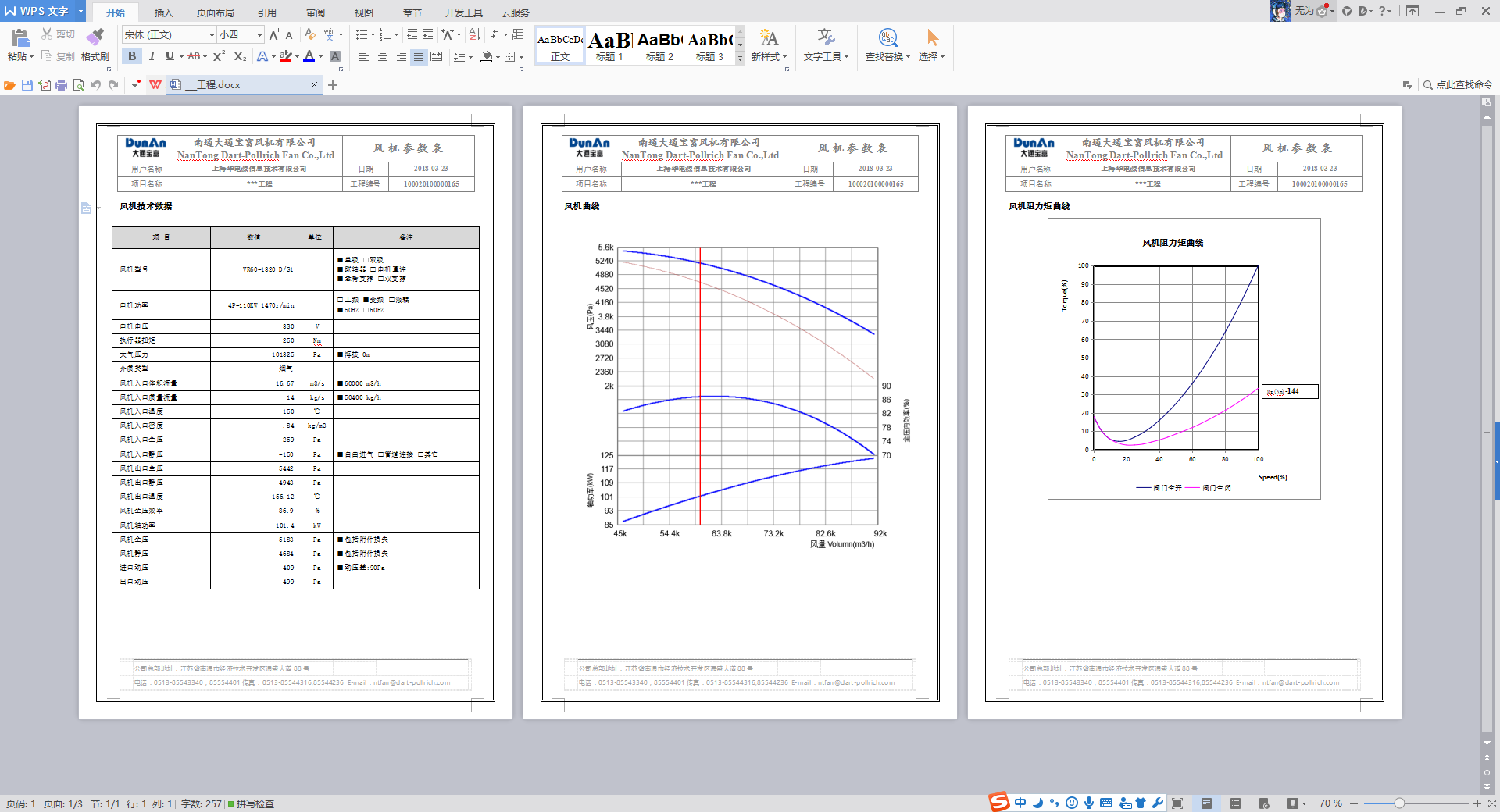Screen dimensions: 1500x812
Task: Clear formatting with the eraser icon
Action: (310, 34)
